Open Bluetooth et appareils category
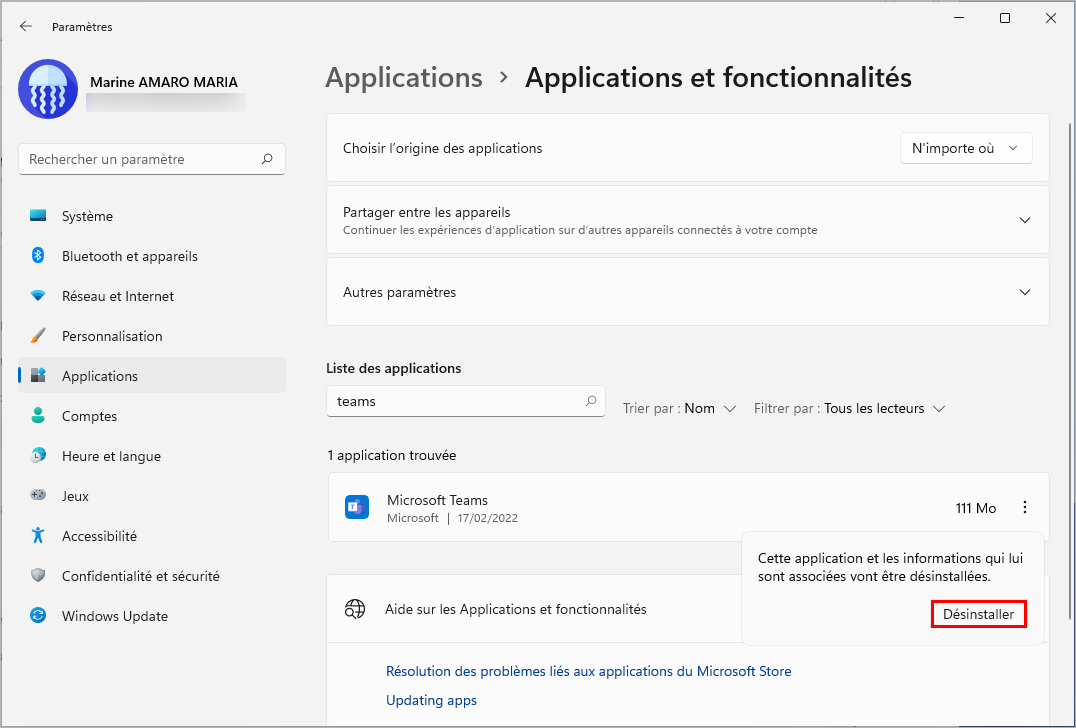The width and height of the screenshot is (1076, 728). tap(152, 256)
